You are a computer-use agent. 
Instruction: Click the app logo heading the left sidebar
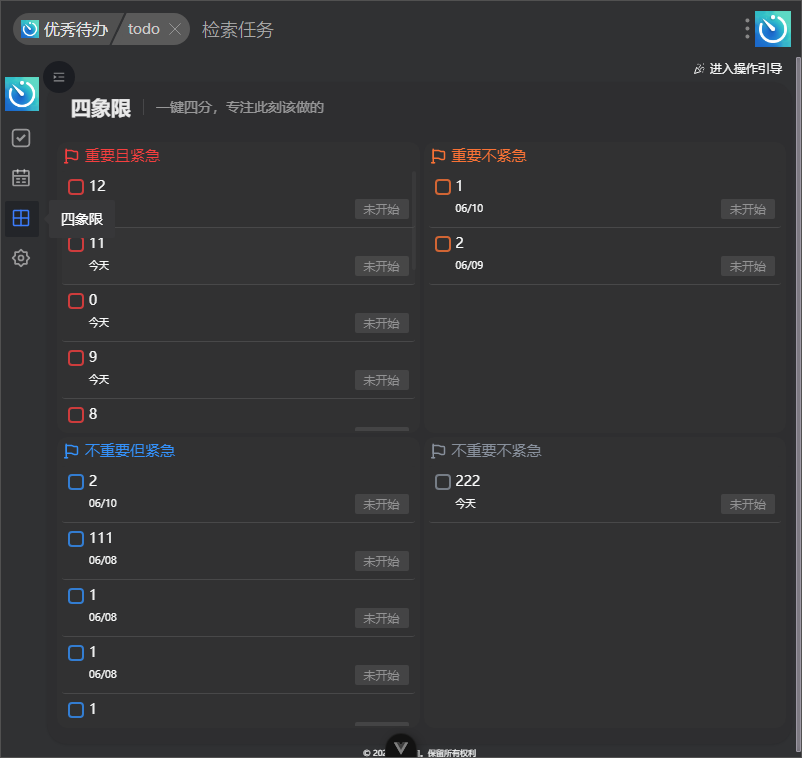pyautogui.click(x=22, y=94)
